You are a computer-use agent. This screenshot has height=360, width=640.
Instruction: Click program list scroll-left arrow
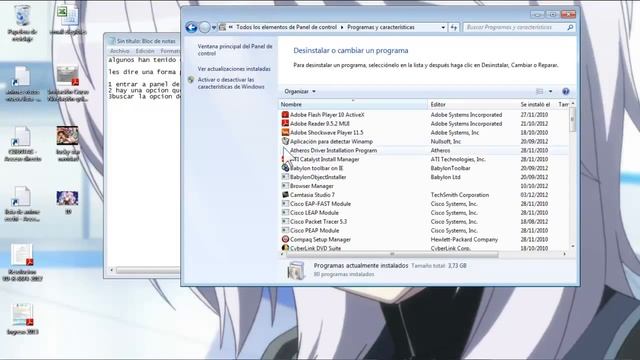[x=282, y=254]
